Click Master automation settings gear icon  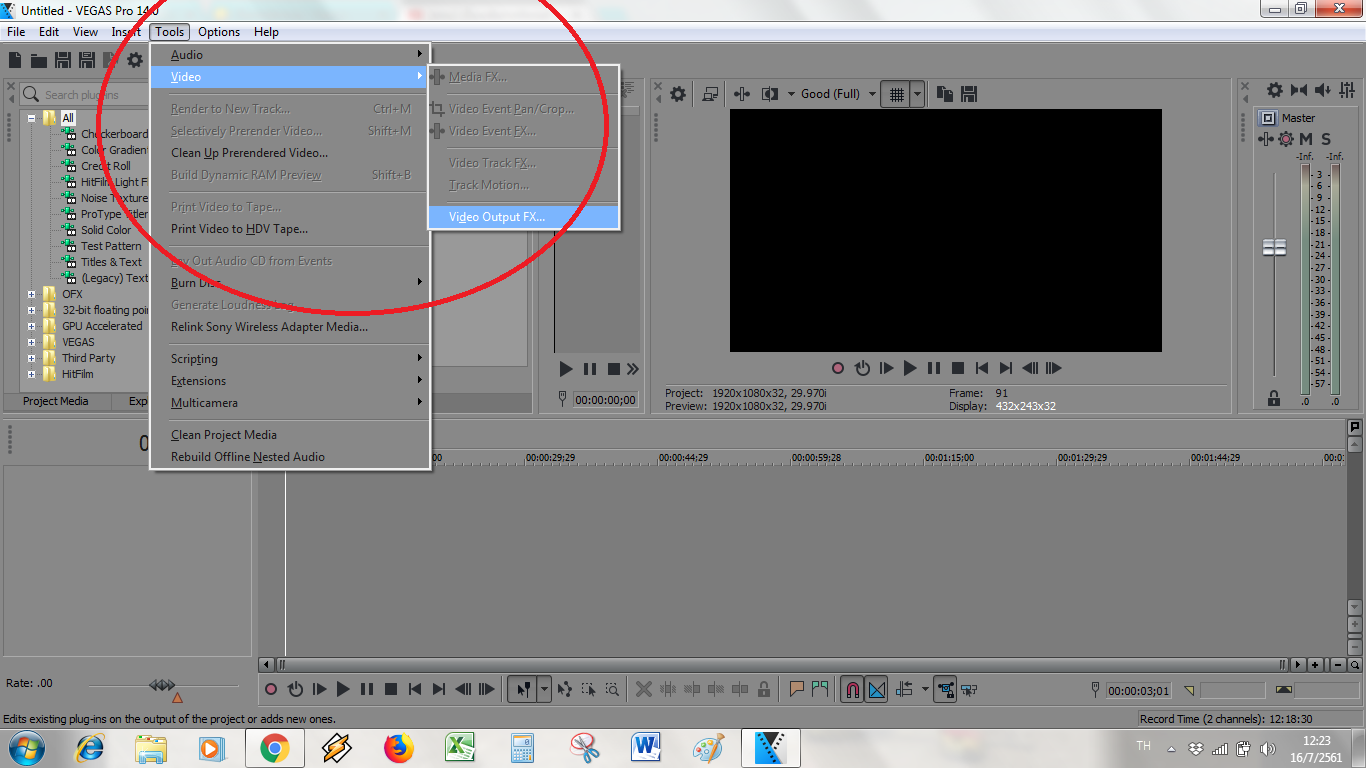(x=1285, y=139)
